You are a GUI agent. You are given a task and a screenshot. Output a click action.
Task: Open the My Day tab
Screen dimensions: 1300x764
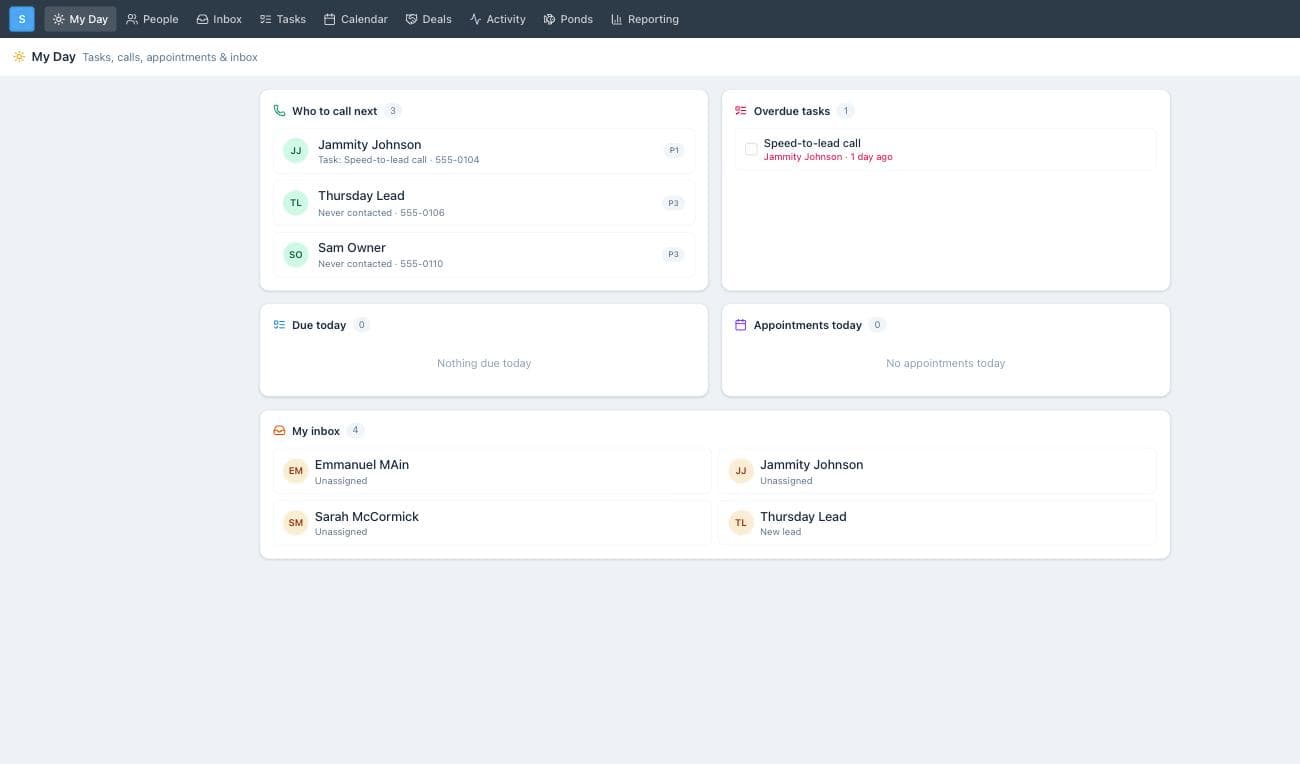tap(80, 19)
